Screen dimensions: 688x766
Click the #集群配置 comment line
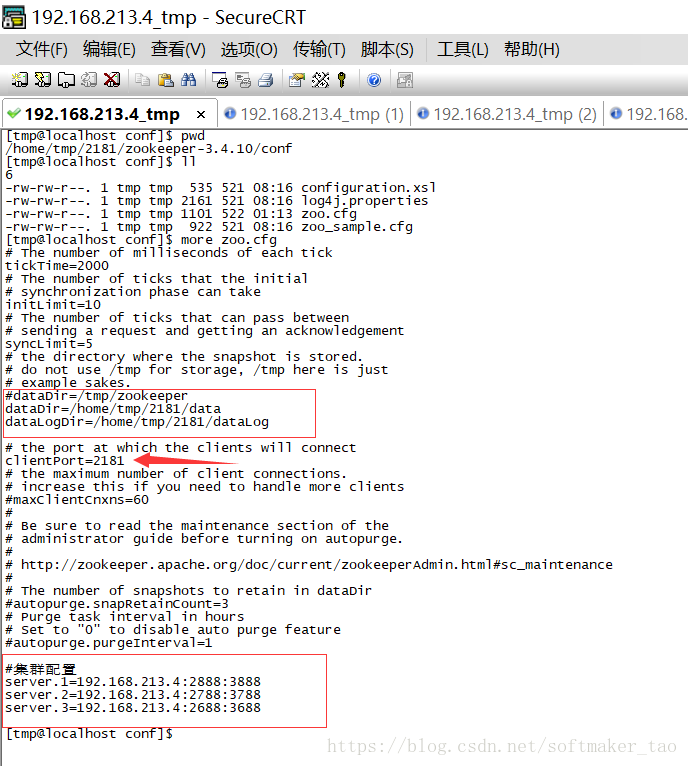point(41,669)
